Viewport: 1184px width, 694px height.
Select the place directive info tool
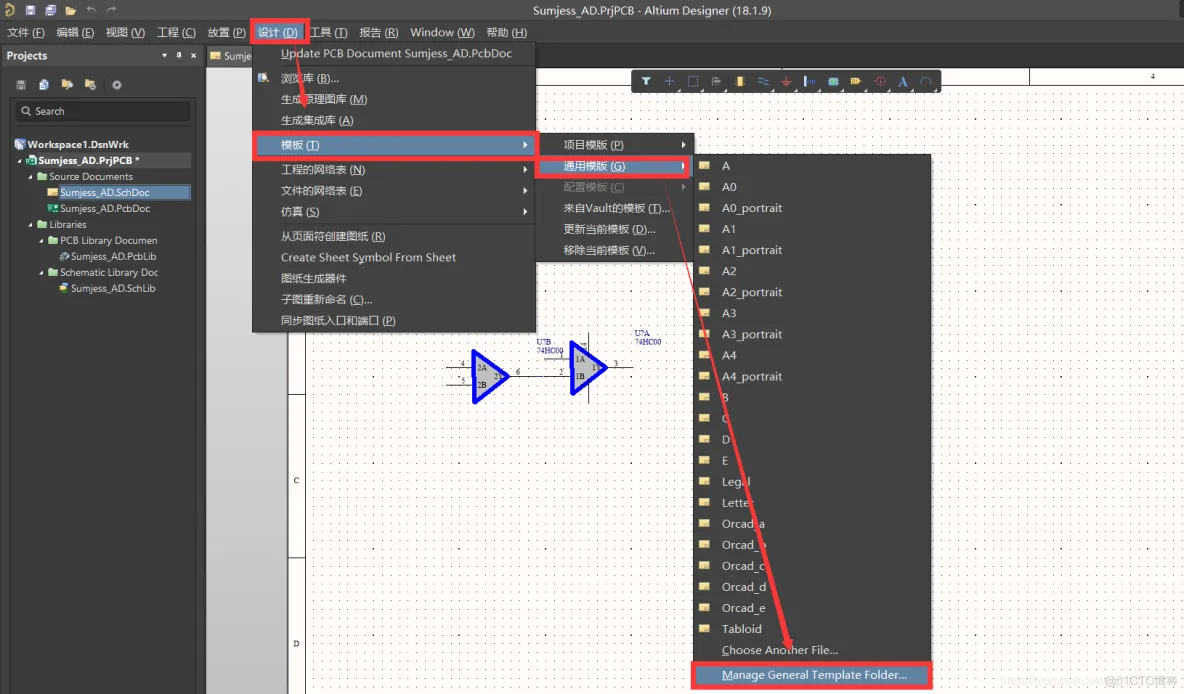tap(880, 81)
